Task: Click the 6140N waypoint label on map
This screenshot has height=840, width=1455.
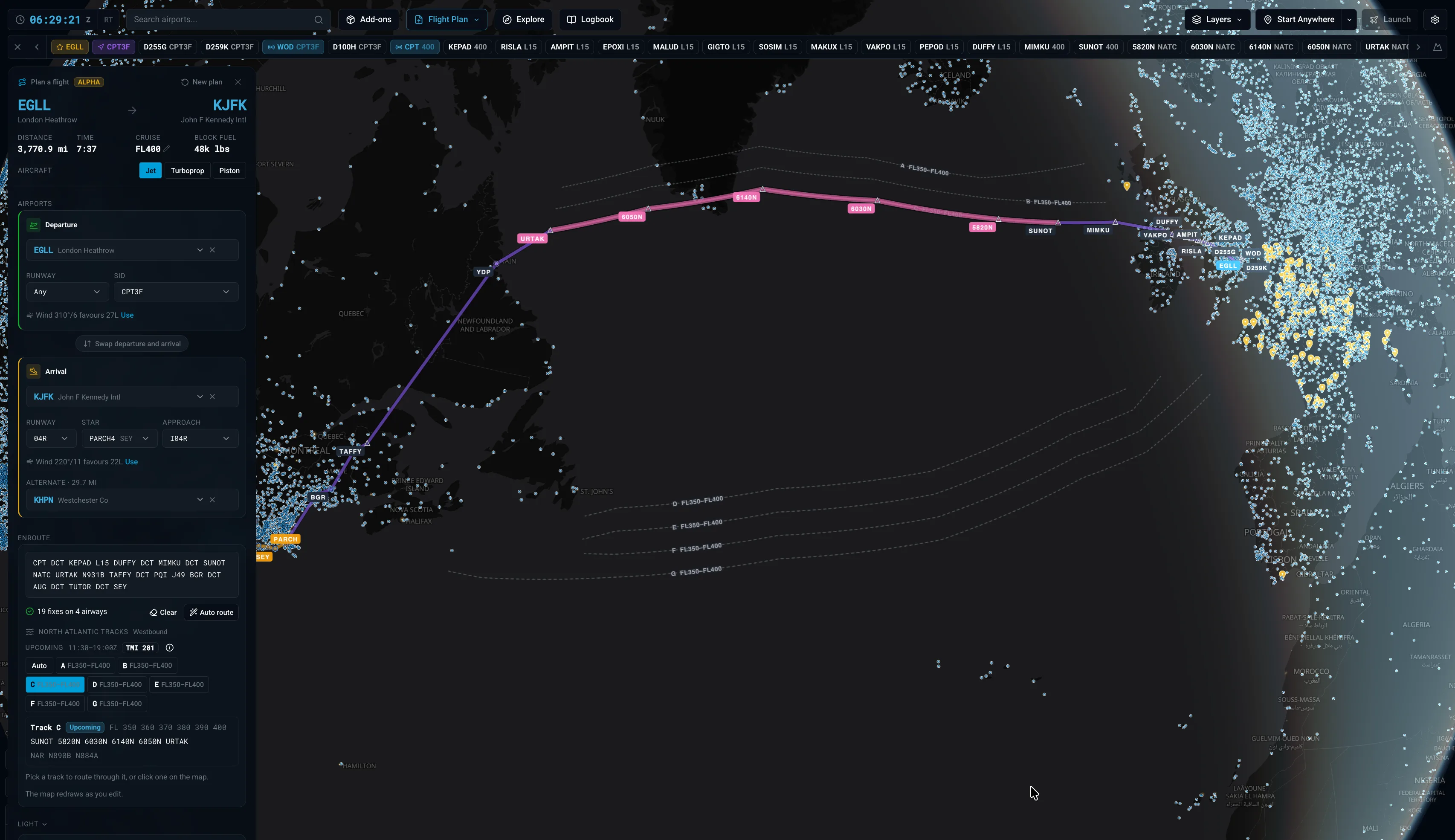Action: 746,197
